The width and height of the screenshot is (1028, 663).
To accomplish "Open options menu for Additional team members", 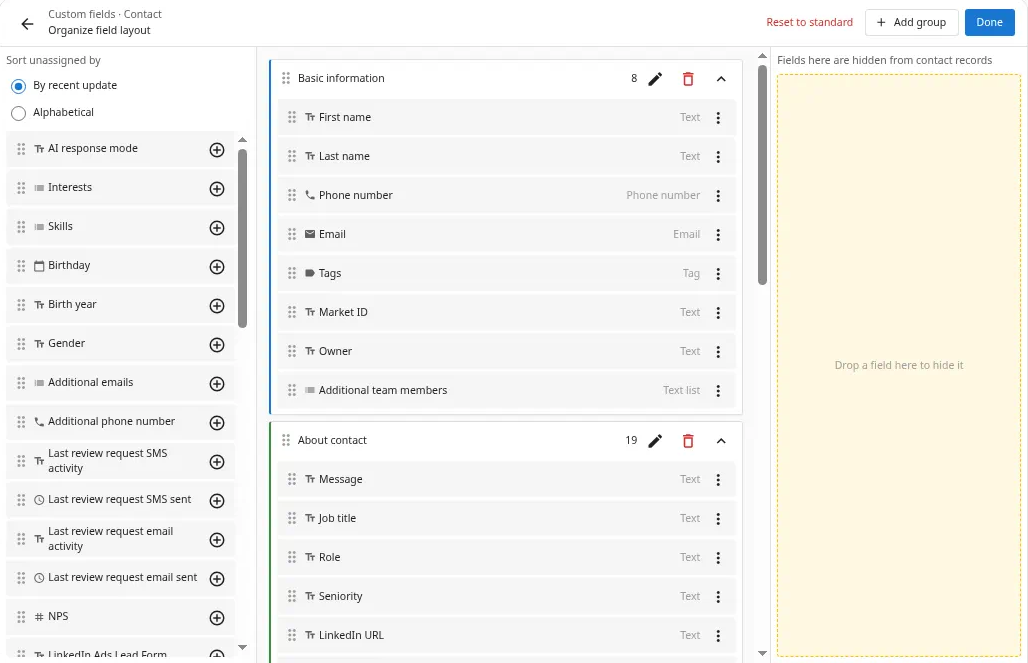I will pyautogui.click(x=719, y=391).
